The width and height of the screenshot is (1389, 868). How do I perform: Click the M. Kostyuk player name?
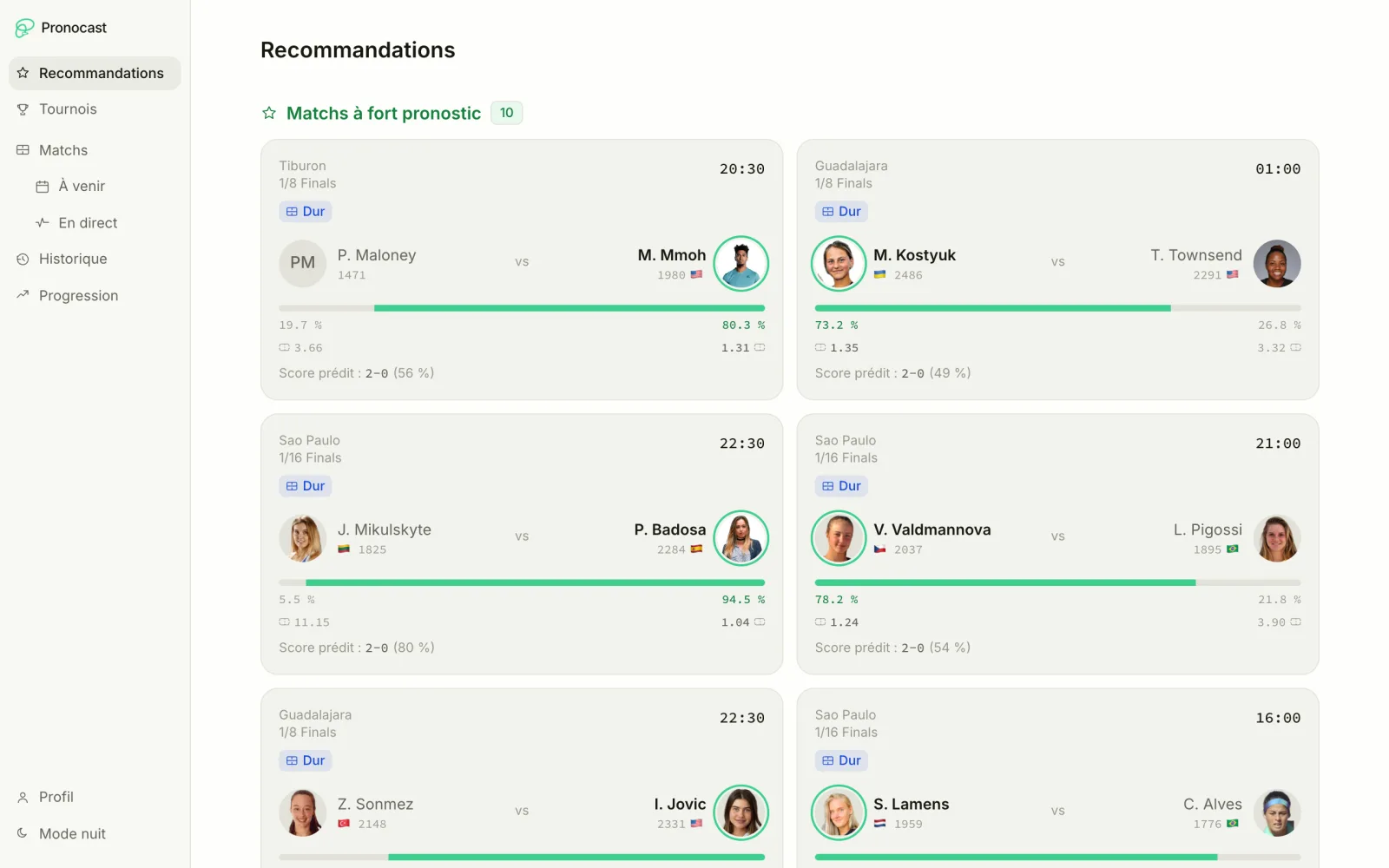914,255
